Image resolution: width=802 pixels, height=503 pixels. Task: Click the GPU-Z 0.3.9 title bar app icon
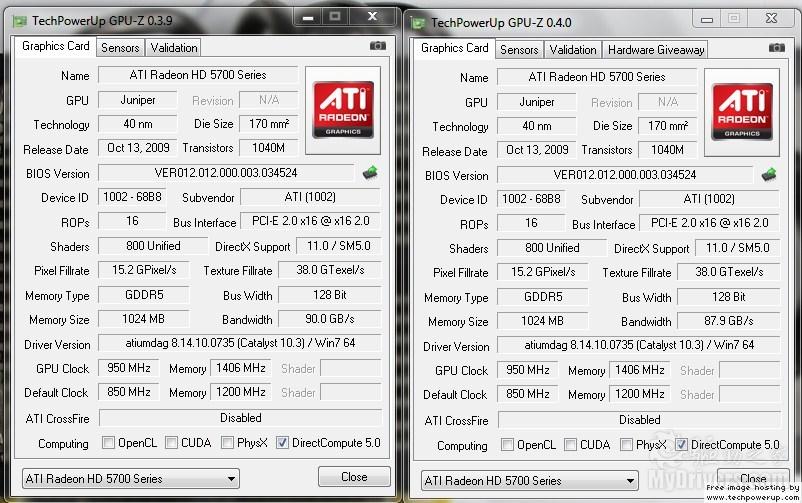pyautogui.click(x=19, y=21)
